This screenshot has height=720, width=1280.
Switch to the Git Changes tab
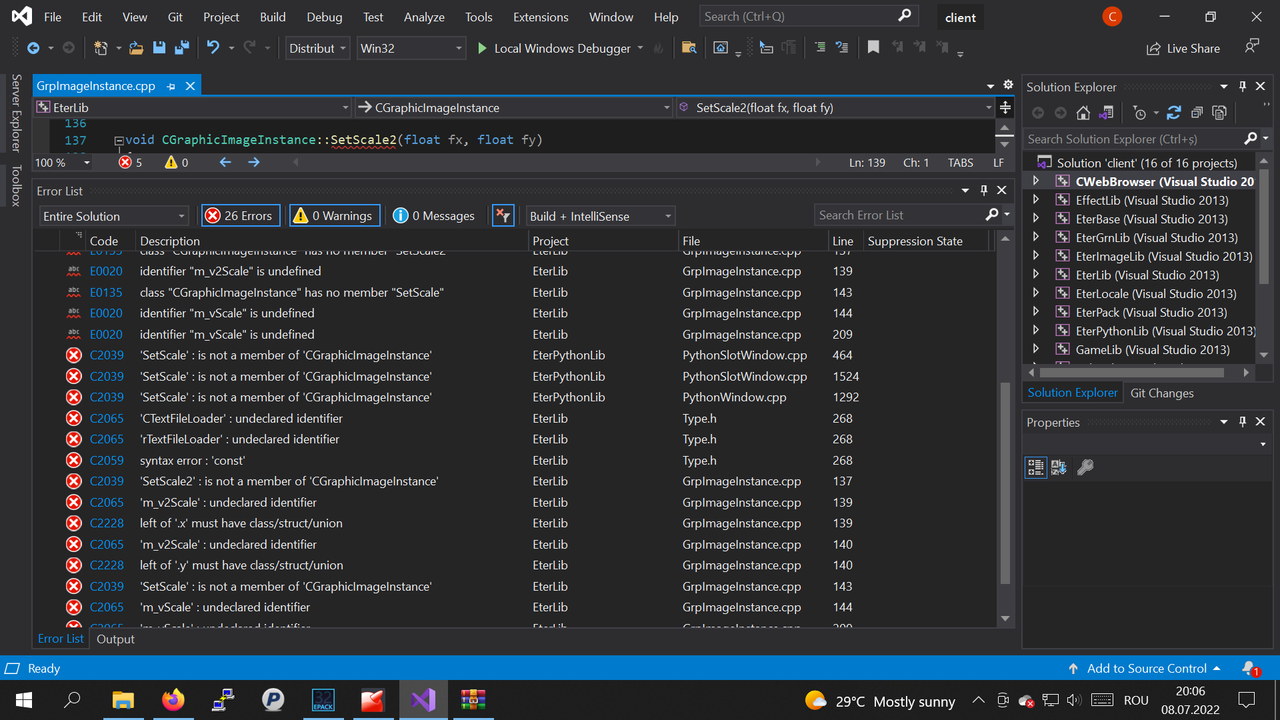pos(1162,393)
